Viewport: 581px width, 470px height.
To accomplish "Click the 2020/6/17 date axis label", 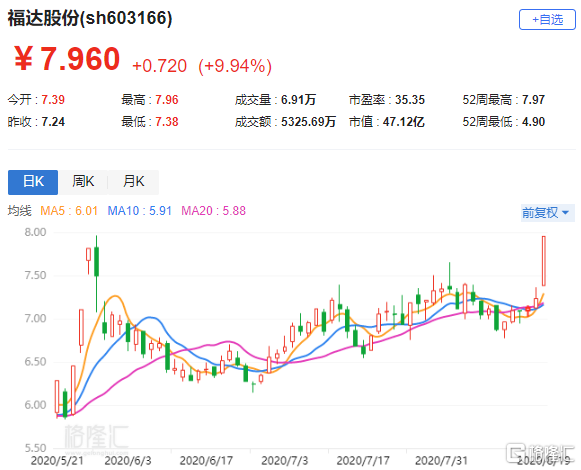I will coord(206,461).
